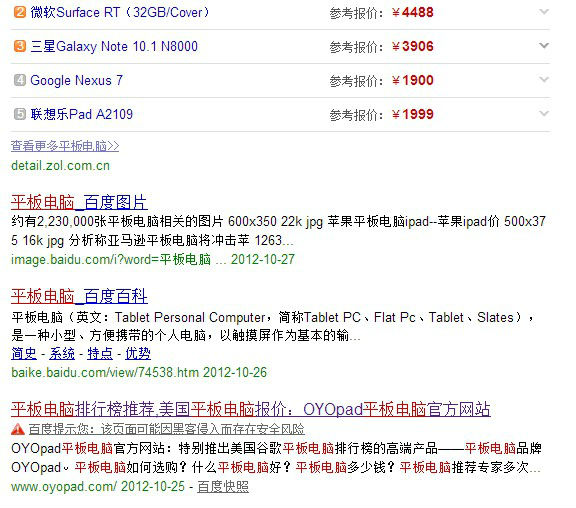The image size is (576, 508).
Task: Open the Google Nexus 7 link
Action: click(x=76, y=80)
